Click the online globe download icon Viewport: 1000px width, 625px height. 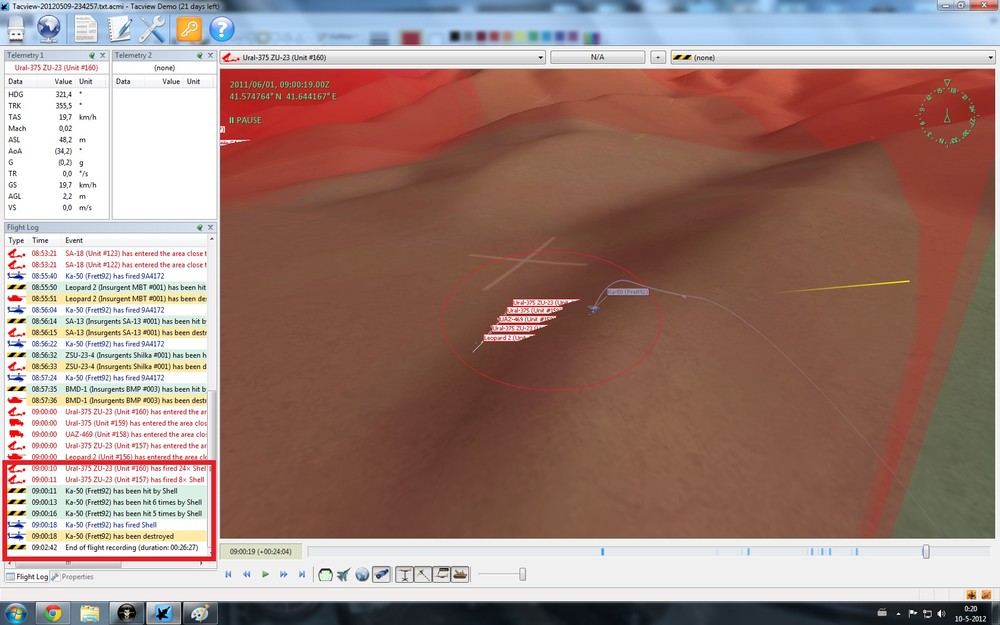point(48,28)
